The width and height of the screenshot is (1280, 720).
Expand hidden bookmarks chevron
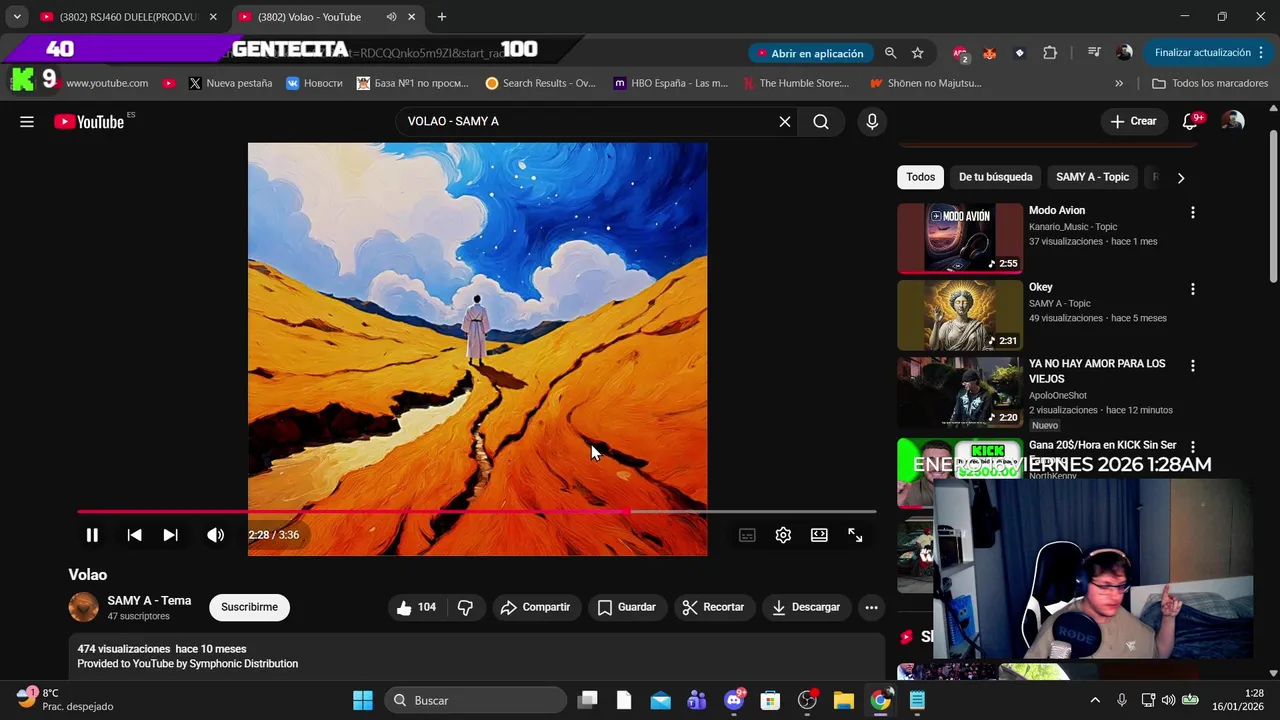click(x=1118, y=83)
